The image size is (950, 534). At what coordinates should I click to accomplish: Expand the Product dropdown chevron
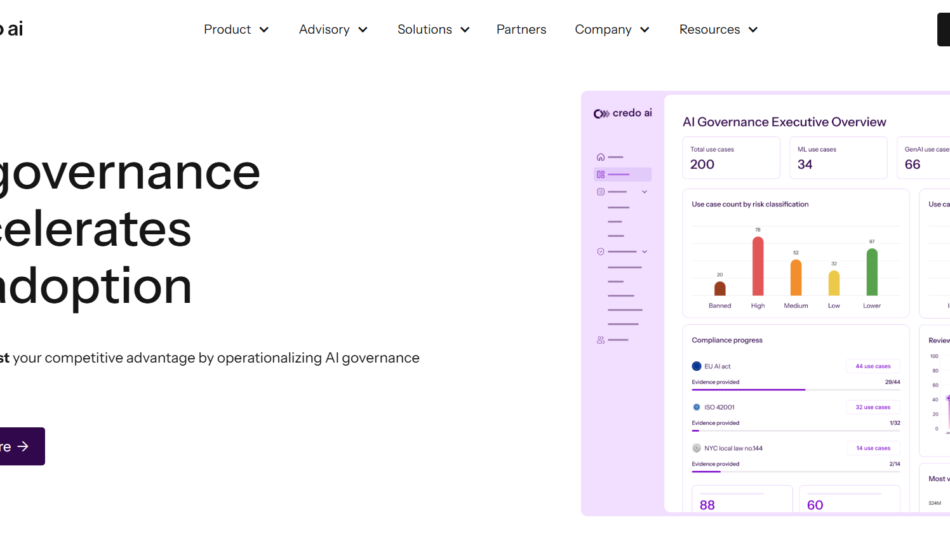[x=264, y=30]
